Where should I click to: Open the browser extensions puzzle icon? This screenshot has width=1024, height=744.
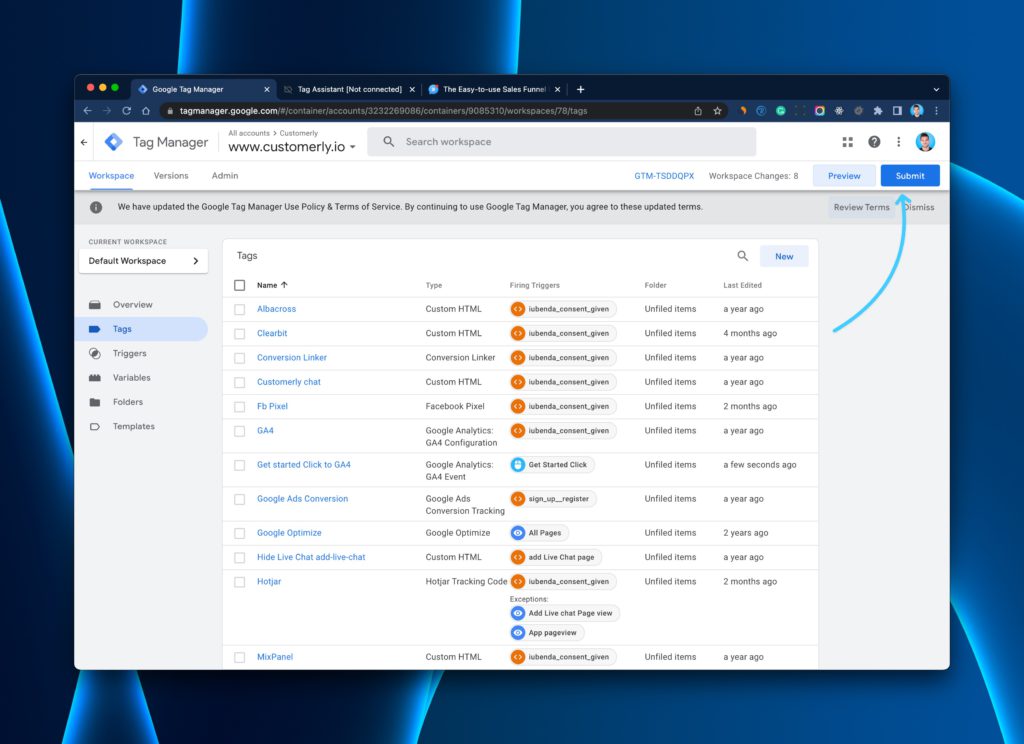pos(878,111)
